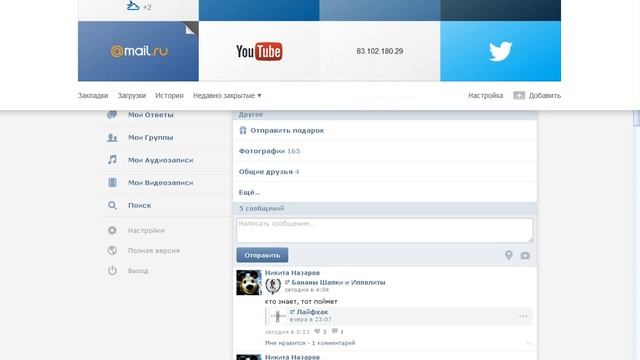Open the Twitter speed dial tile
The width and height of the screenshot is (640, 360).
click(500, 51)
